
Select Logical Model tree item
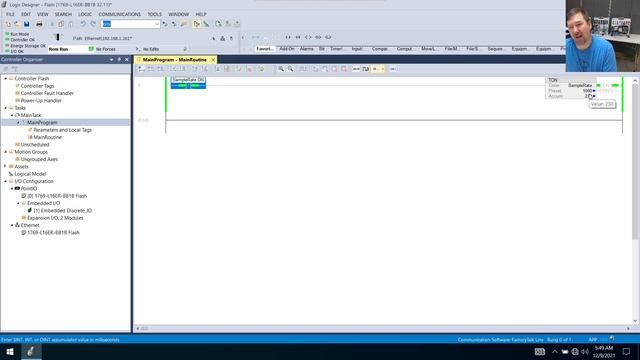[x=30, y=174]
